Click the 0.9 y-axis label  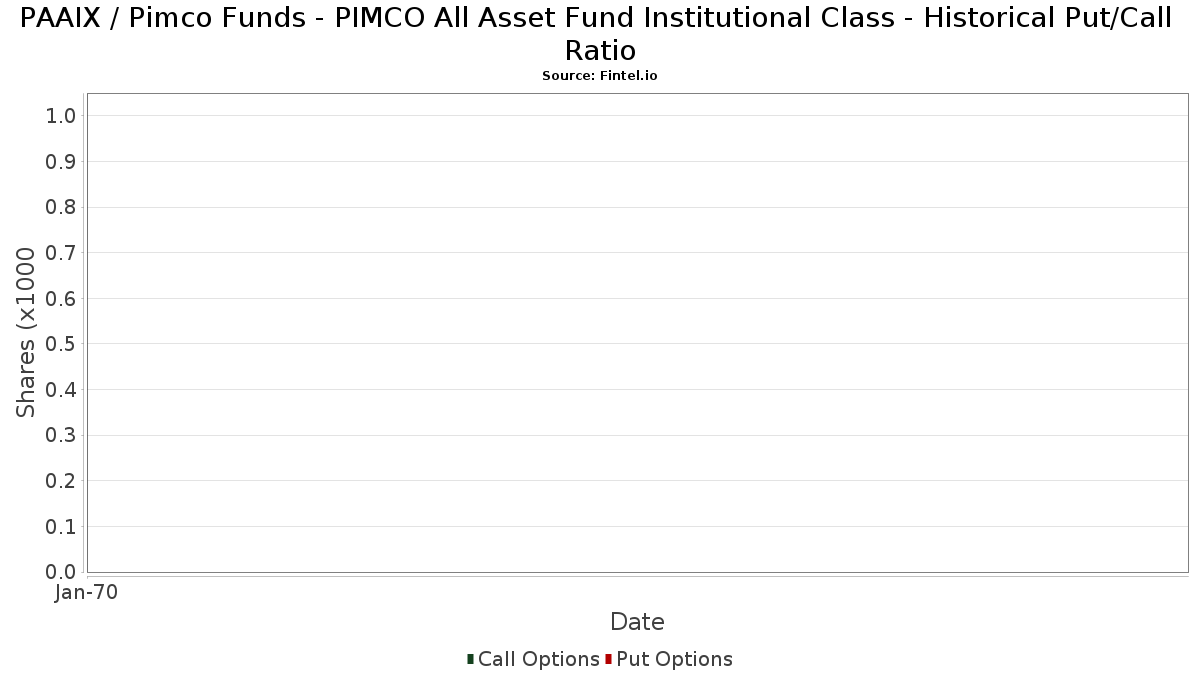click(61, 162)
